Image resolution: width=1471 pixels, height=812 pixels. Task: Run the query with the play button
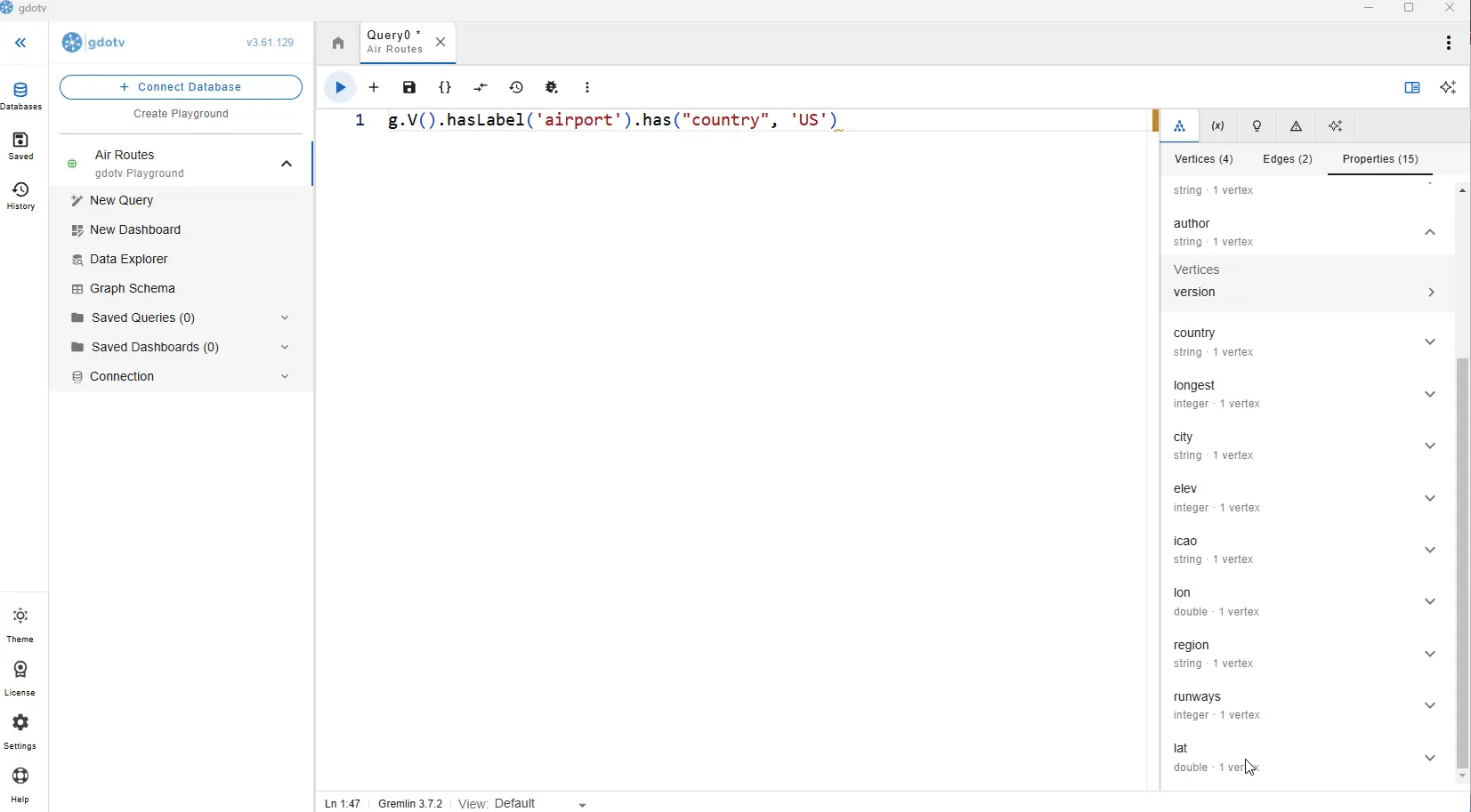tap(340, 87)
